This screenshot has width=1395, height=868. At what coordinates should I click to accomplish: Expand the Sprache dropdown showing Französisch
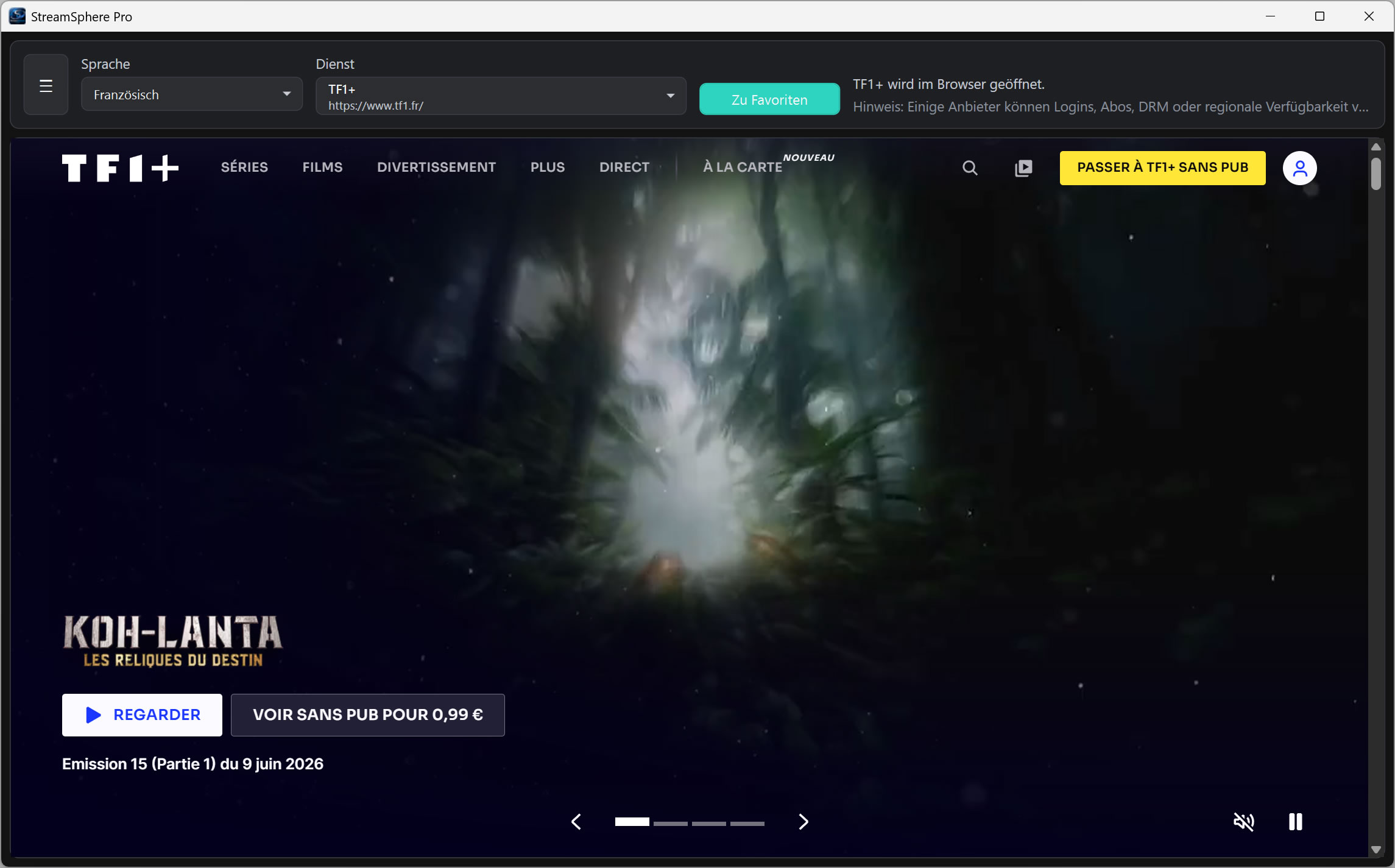pos(192,94)
